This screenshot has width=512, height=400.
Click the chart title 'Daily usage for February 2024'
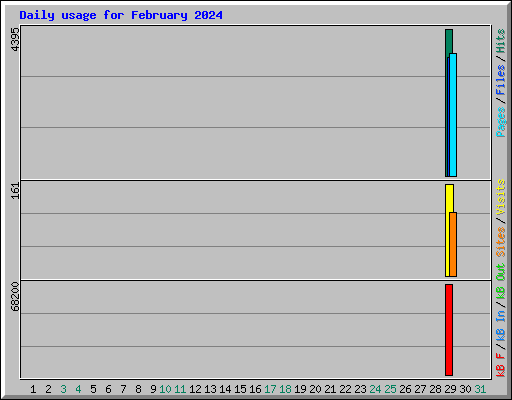click(x=121, y=15)
